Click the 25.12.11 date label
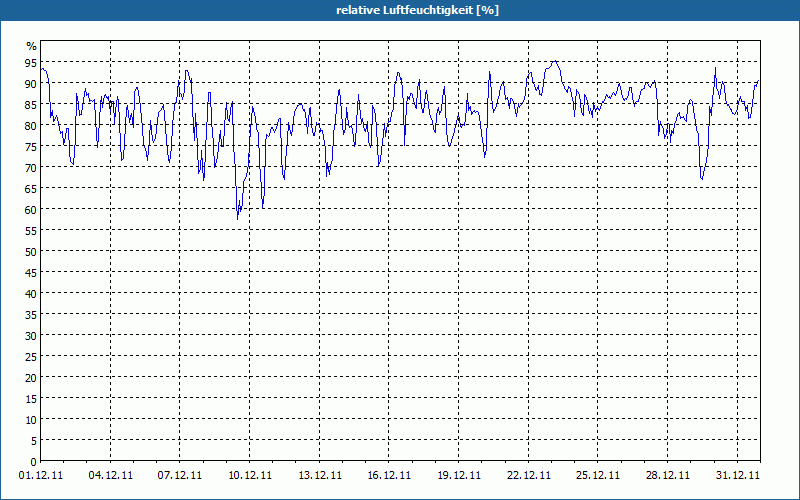 coord(598,475)
